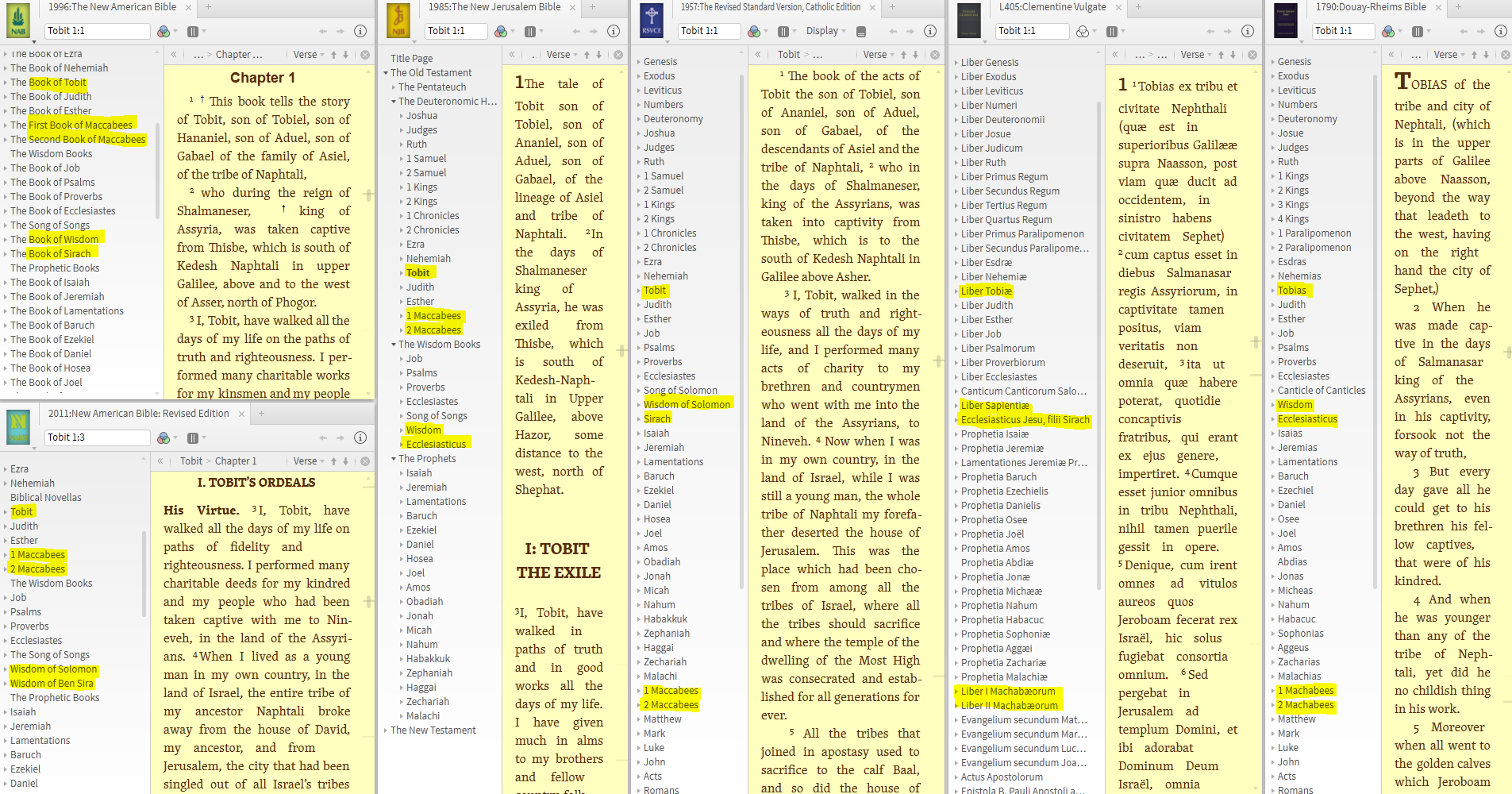Screen dimensions: 1512x794
Task: Hide table of contents in Clementine Vulgate panel
Action: pos(1115,55)
